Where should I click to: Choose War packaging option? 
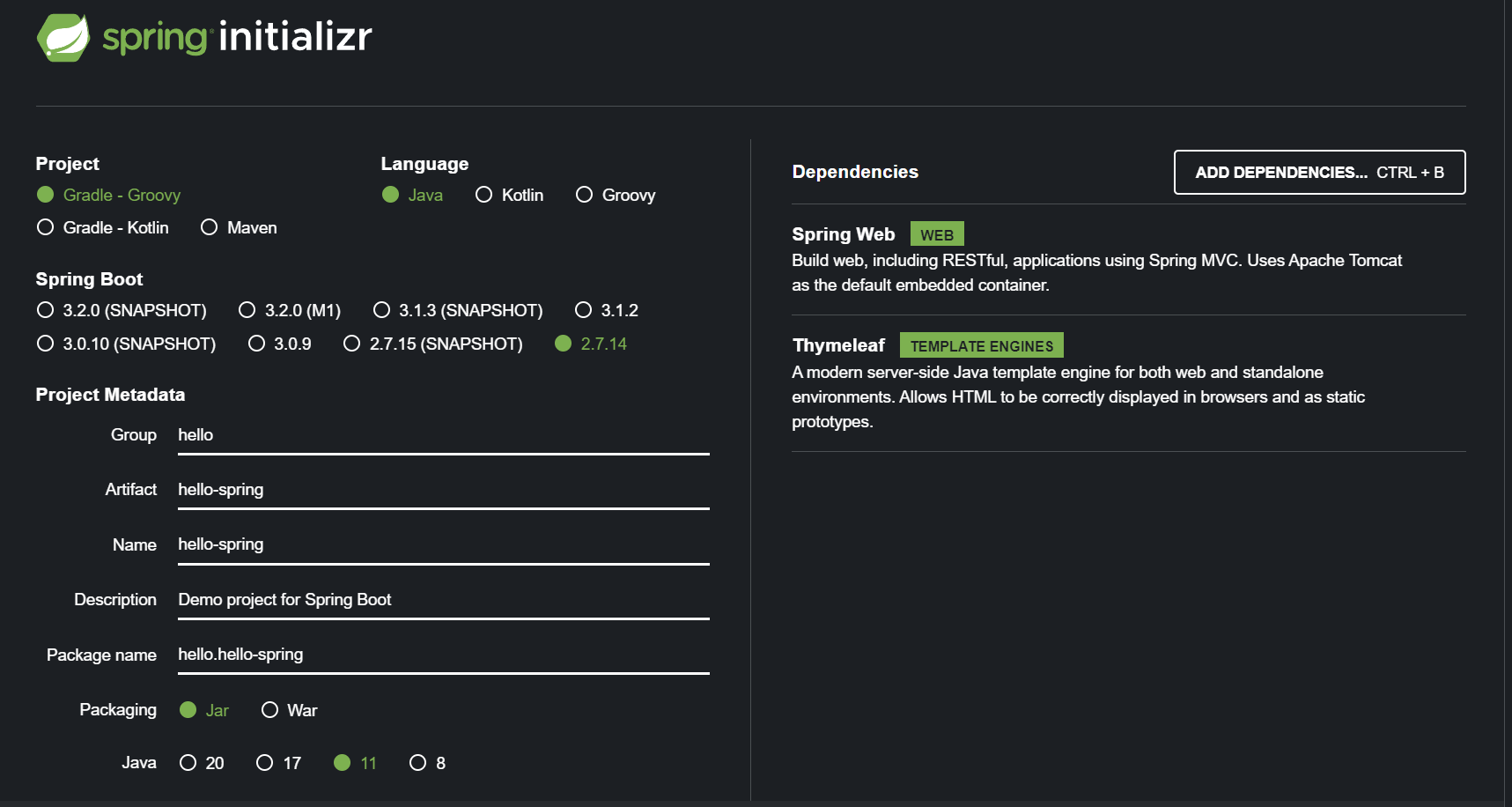point(289,710)
